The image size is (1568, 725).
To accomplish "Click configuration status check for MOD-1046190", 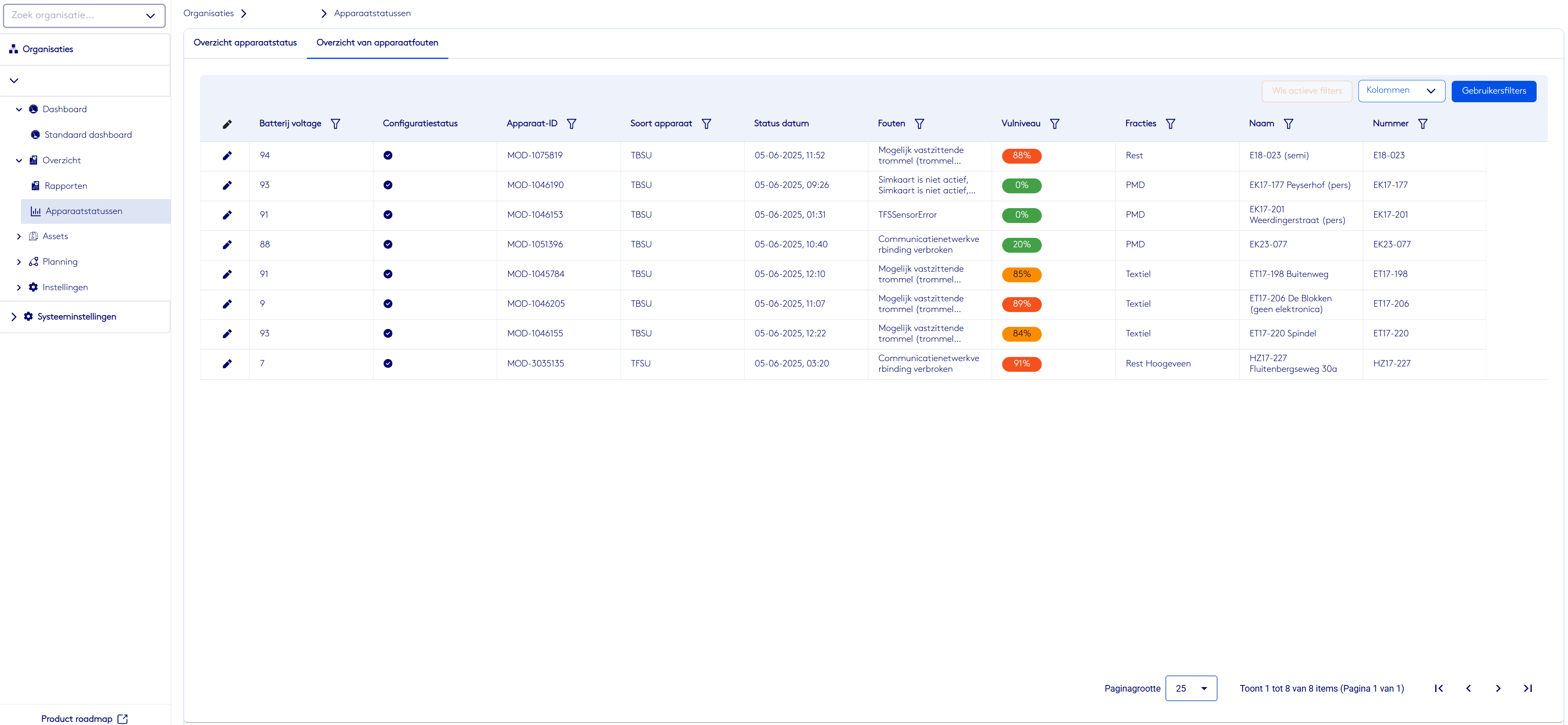I will tap(388, 185).
